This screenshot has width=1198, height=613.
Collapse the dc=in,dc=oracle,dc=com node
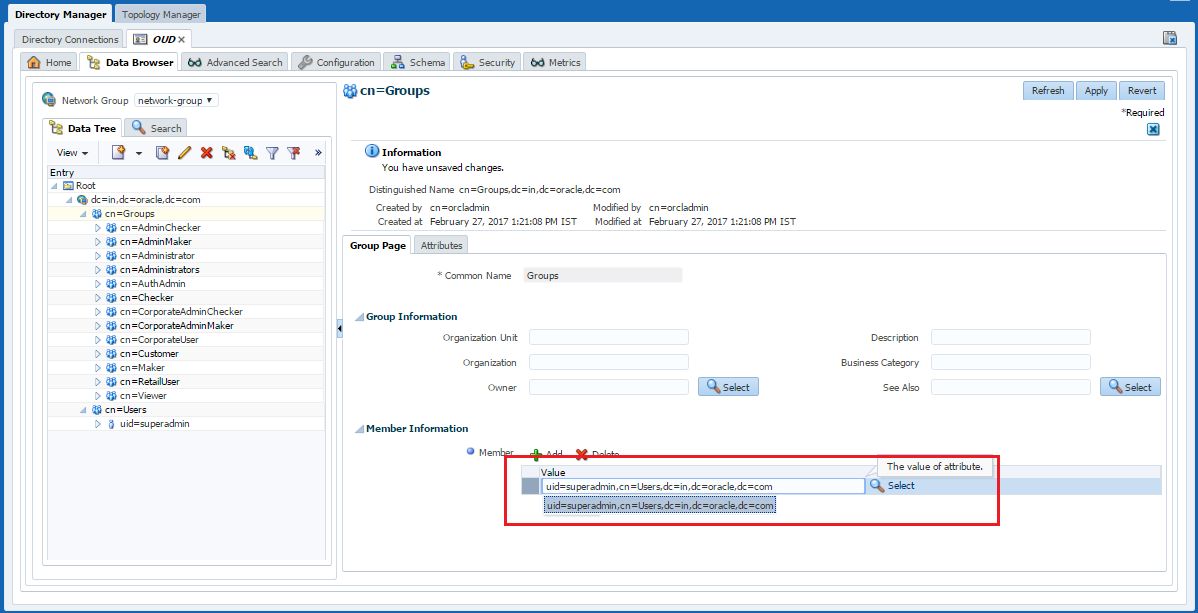[69, 199]
